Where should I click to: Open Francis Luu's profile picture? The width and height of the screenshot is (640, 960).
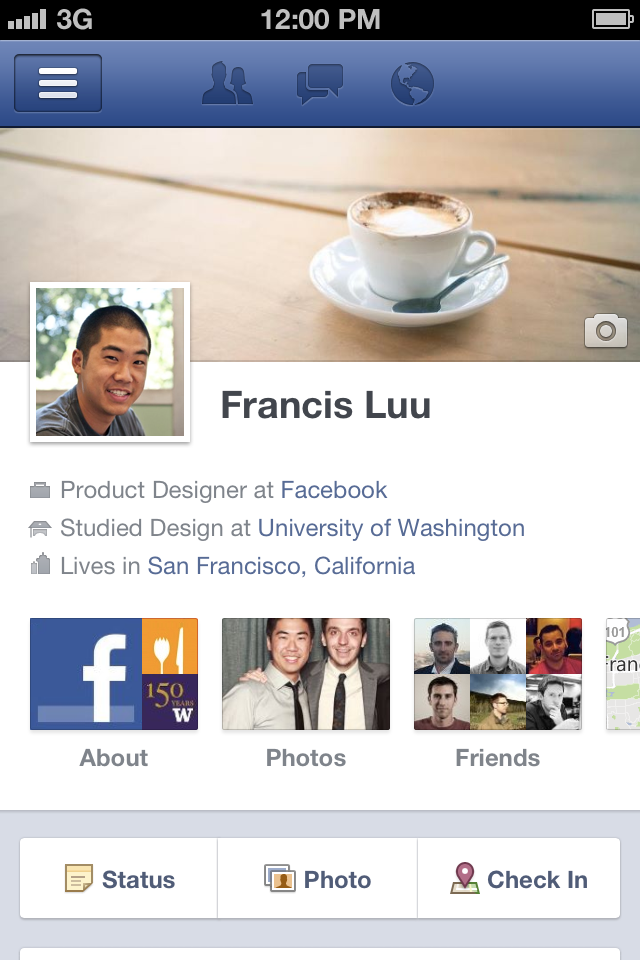pos(110,362)
